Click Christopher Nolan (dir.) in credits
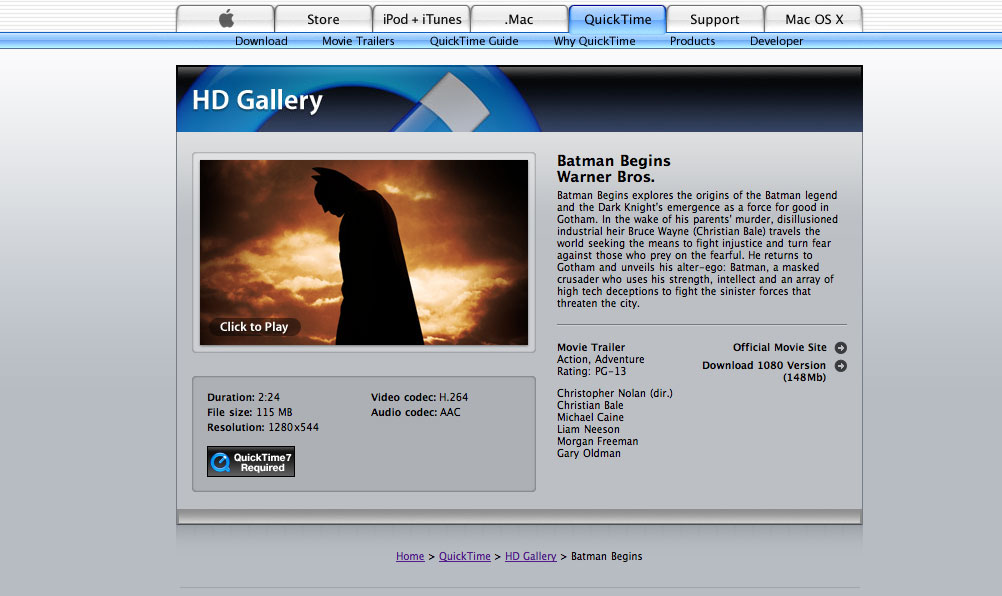Viewport: 1002px width, 596px height. [x=615, y=394]
